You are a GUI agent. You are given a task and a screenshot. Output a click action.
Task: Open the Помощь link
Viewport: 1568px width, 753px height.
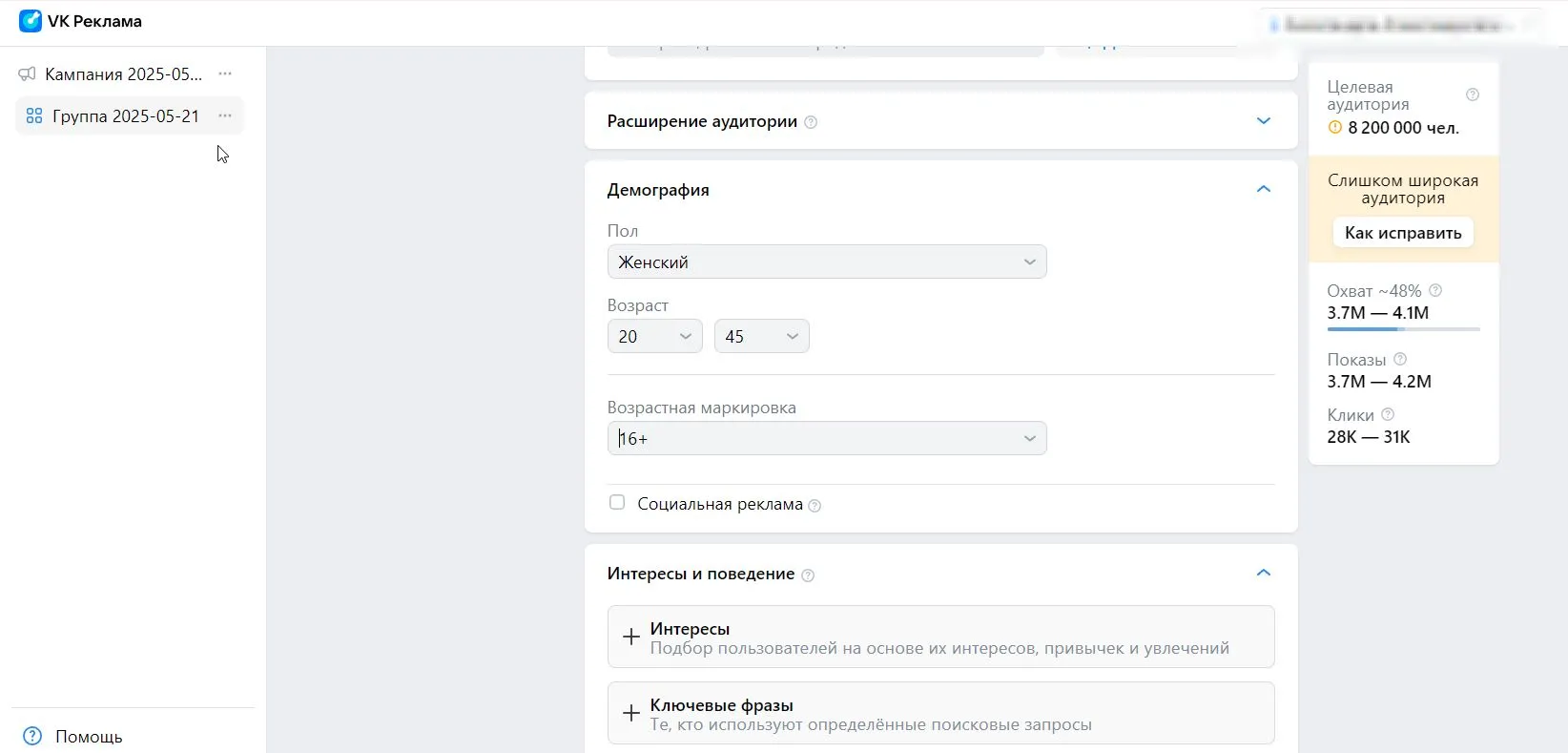[88, 736]
